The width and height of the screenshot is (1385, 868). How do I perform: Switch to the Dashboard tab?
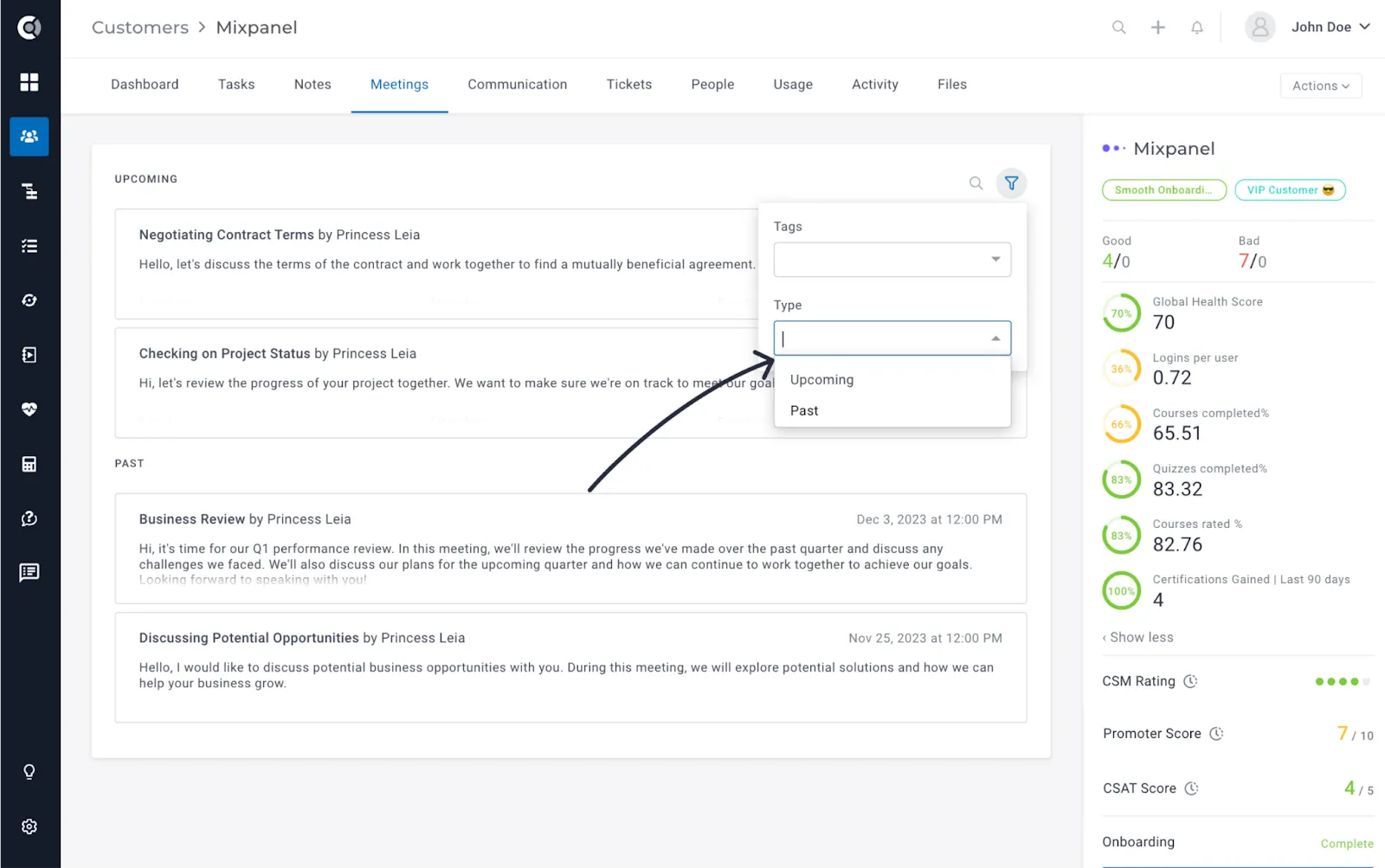(145, 85)
